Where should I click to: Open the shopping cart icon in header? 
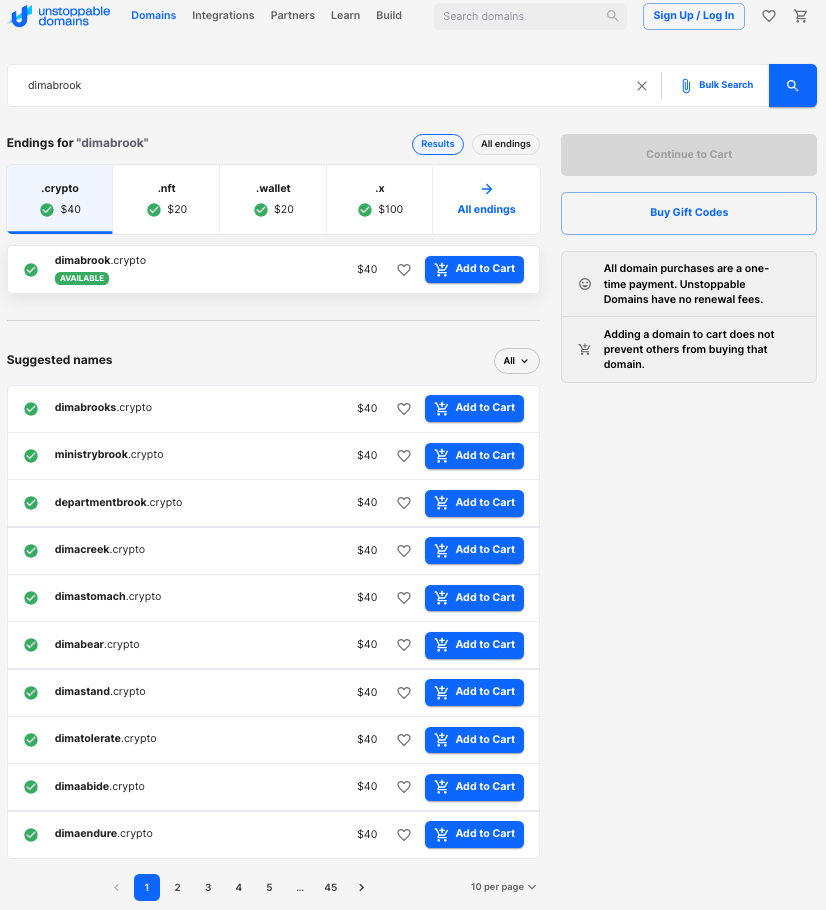point(800,16)
